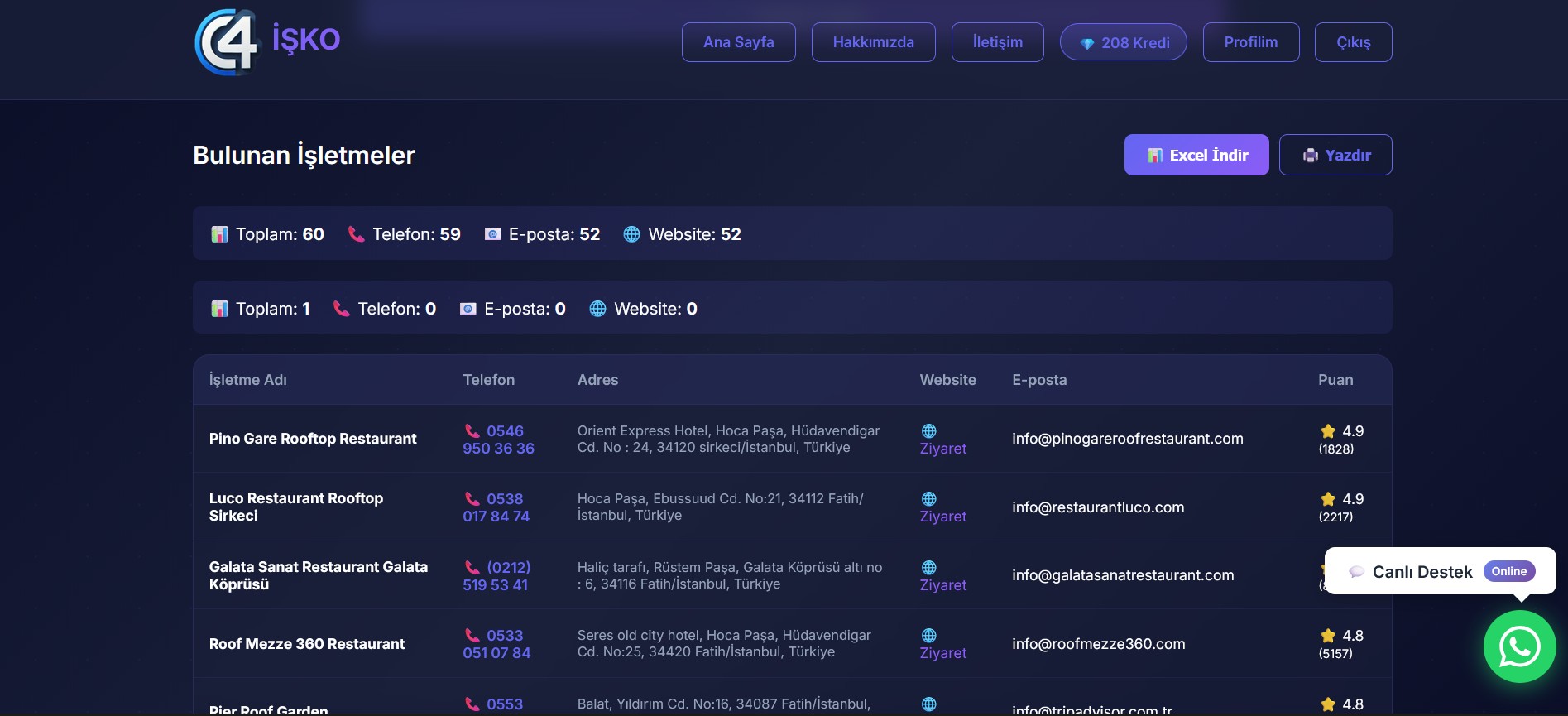This screenshot has width=1568, height=716.
Task: Open the İletişim page
Action: (x=998, y=42)
